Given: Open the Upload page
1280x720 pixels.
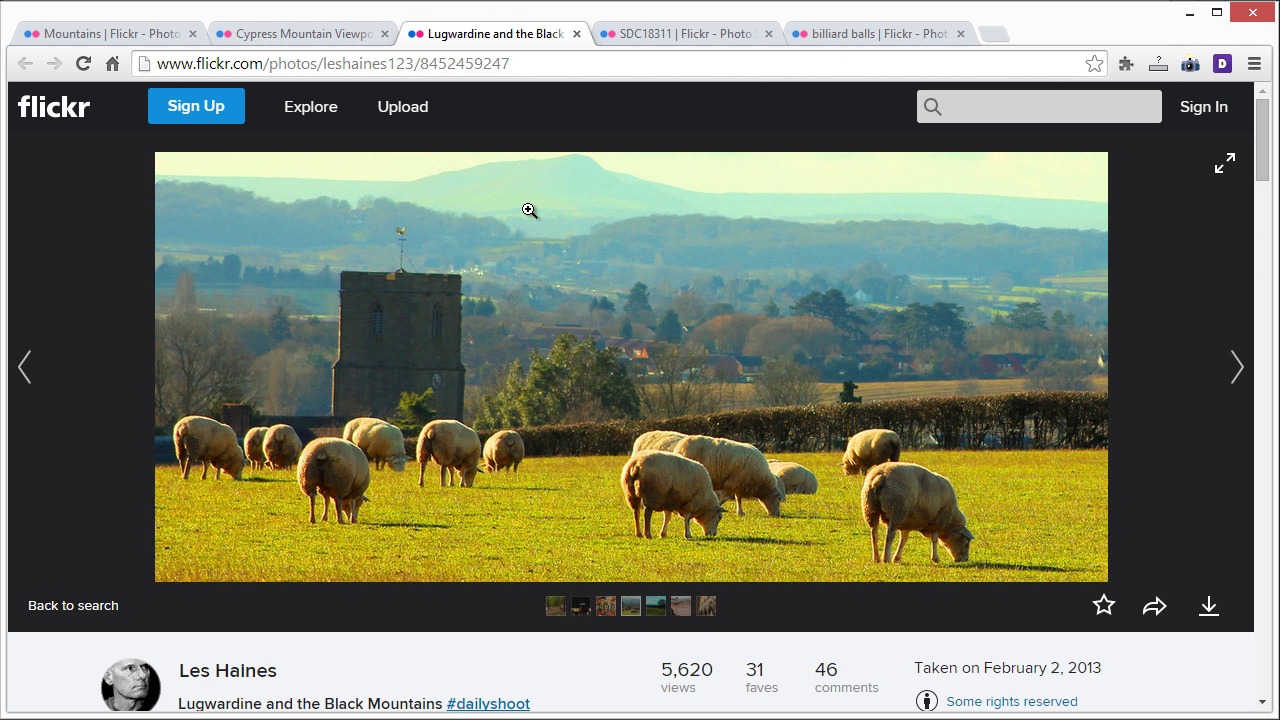Looking at the screenshot, I should tap(403, 107).
